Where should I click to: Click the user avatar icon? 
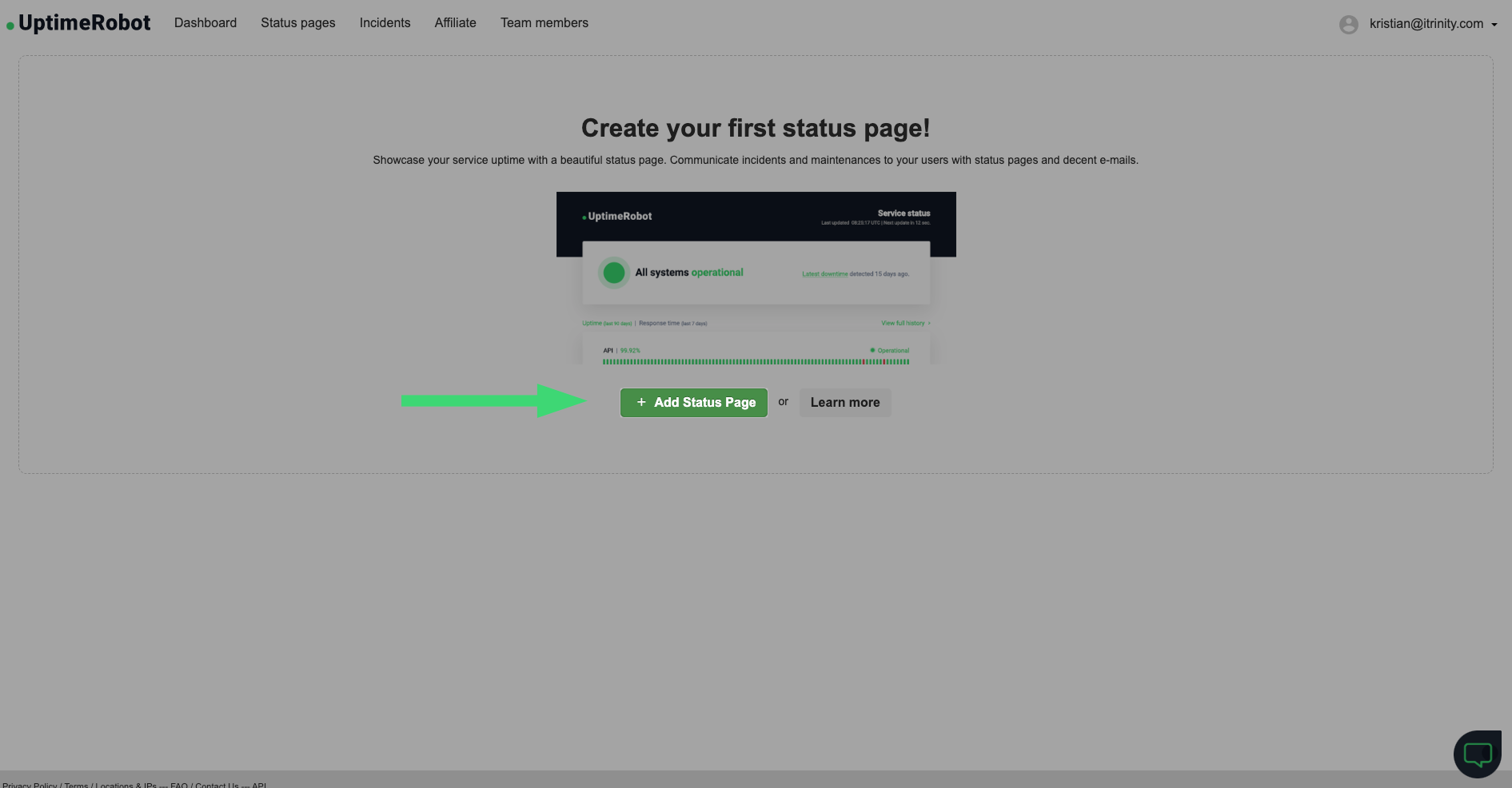(x=1349, y=25)
